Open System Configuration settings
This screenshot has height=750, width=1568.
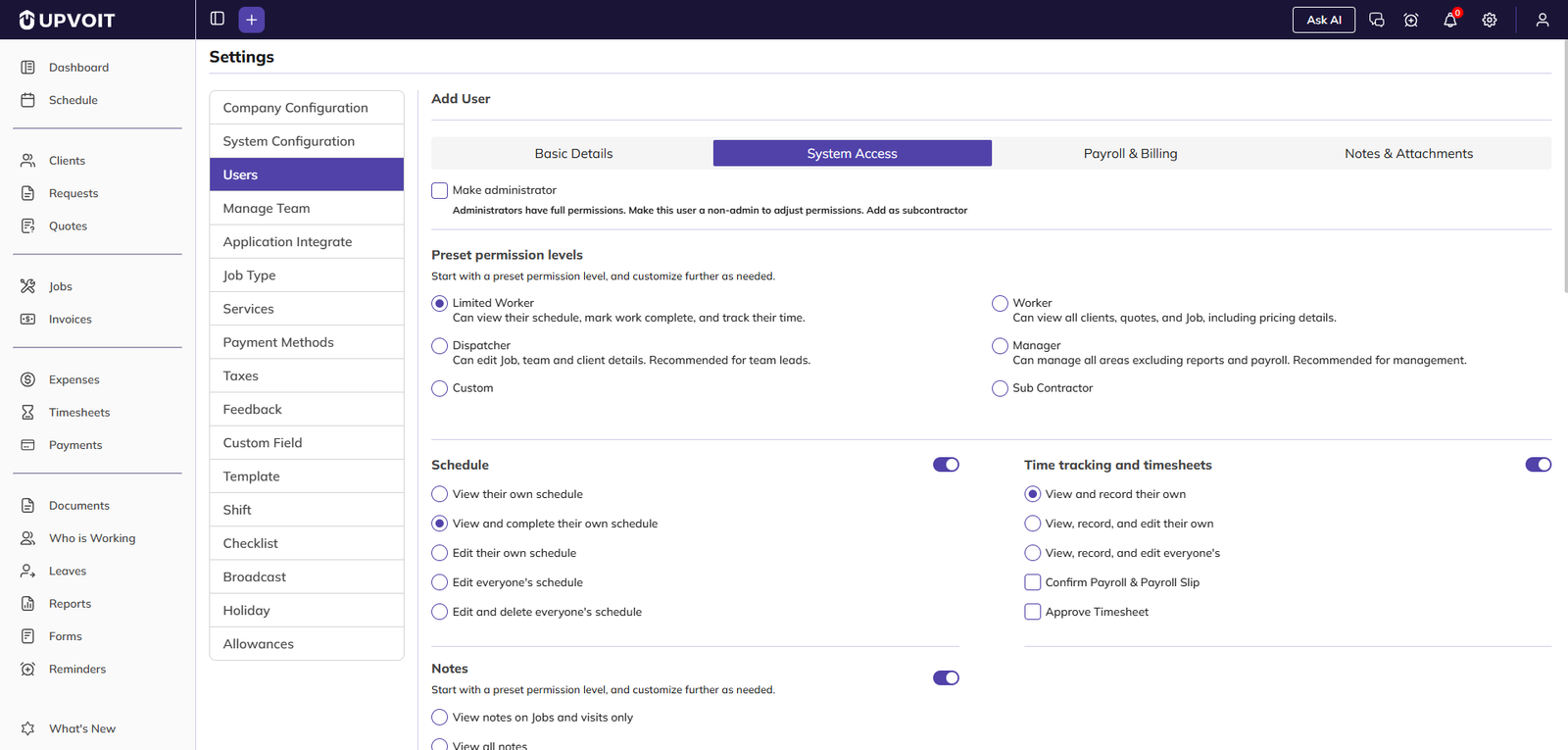click(x=307, y=141)
